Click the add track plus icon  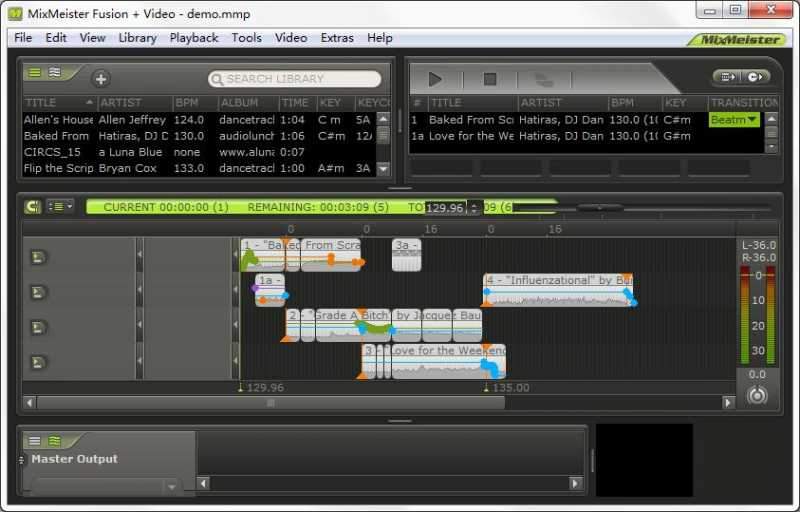tap(101, 79)
